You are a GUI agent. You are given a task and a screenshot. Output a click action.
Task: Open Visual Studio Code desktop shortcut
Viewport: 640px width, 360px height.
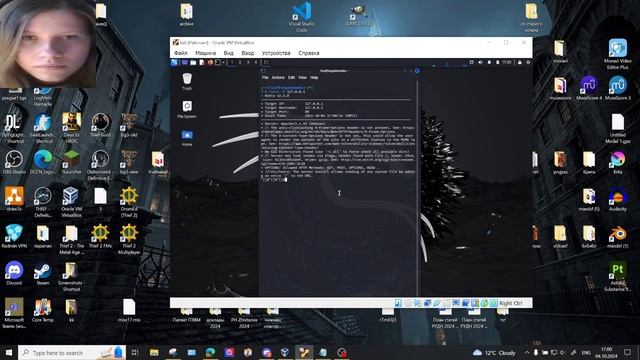302,17
